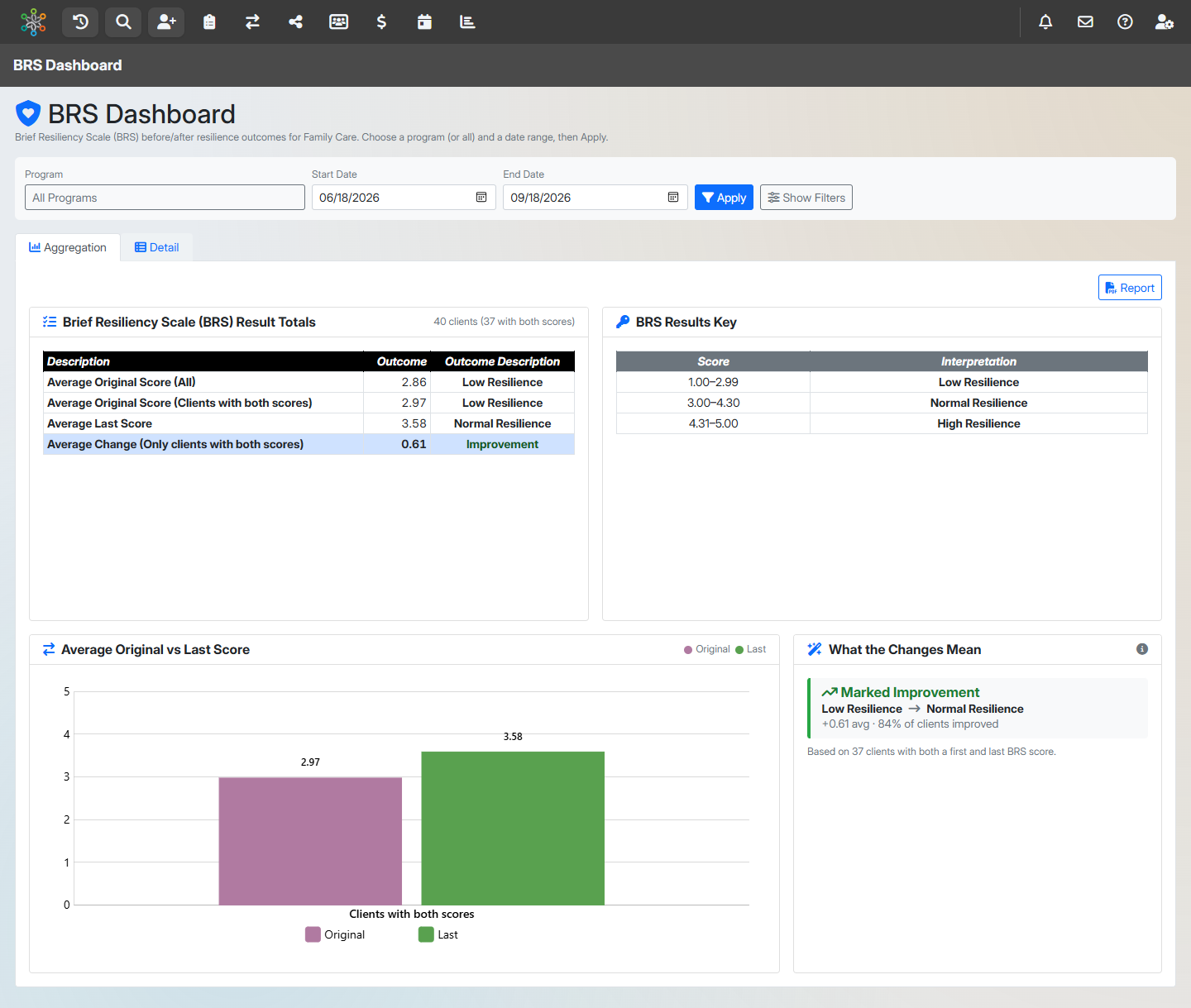Image resolution: width=1191 pixels, height=1008 pixels.
Task: Expand filters with Show Filters button
Action: point(806,198)
